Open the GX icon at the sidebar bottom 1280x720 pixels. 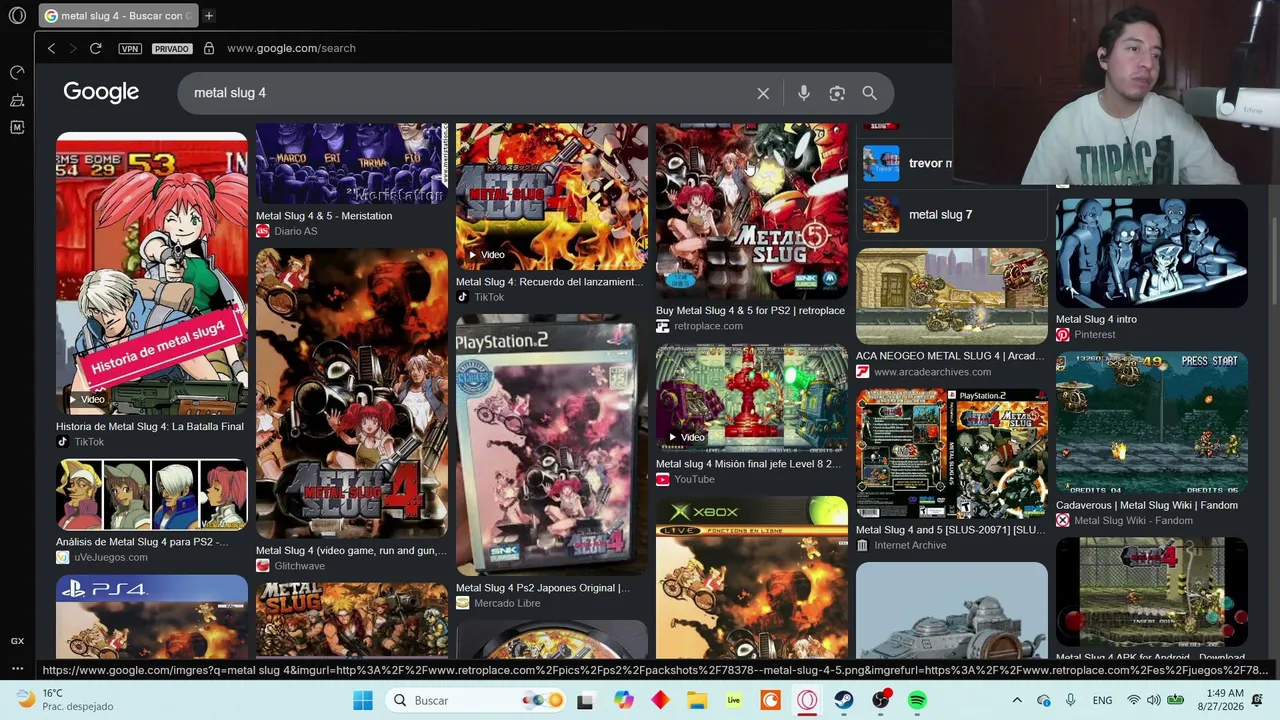point(17,641)
